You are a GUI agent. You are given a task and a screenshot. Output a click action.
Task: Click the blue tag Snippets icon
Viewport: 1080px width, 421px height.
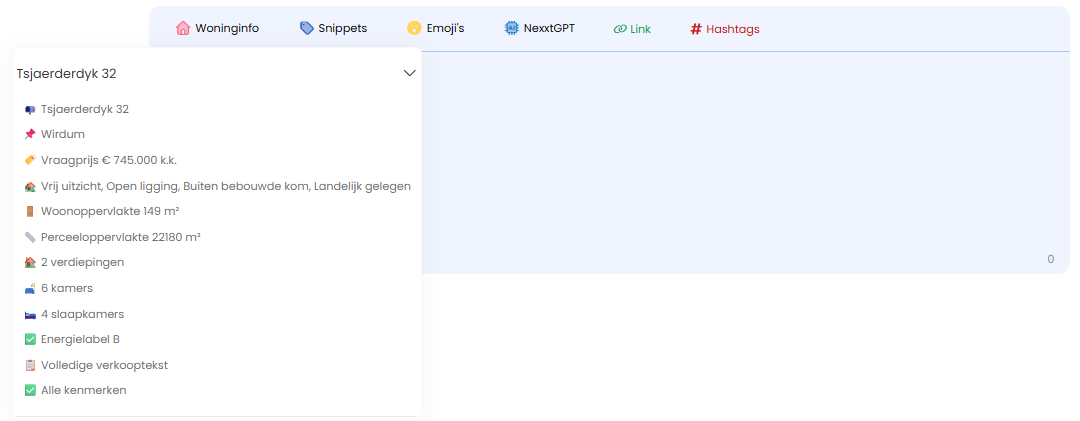coord(306,29)
